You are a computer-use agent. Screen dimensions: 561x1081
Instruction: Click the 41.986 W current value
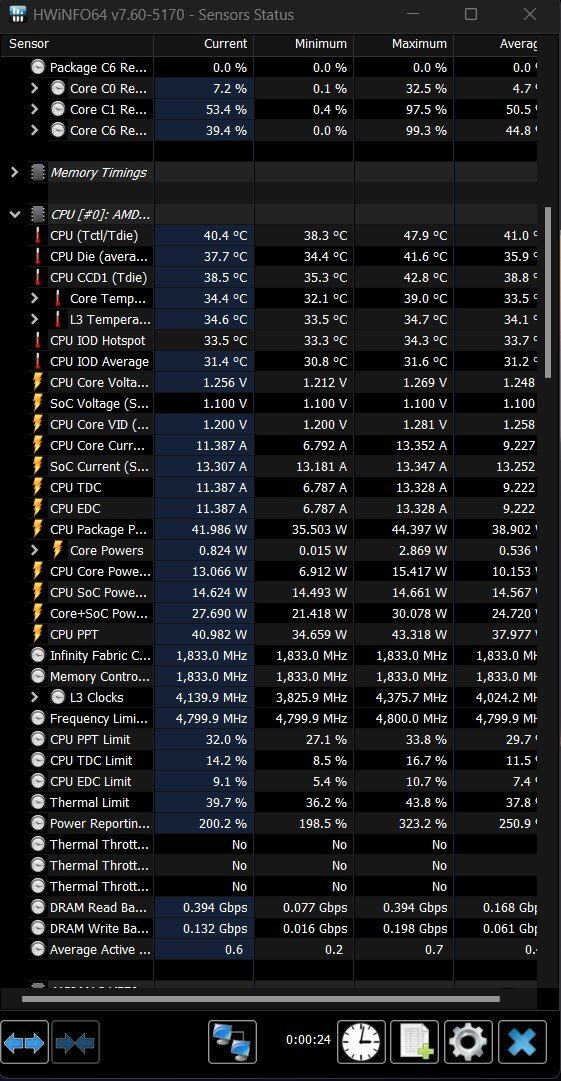(221, 529)
